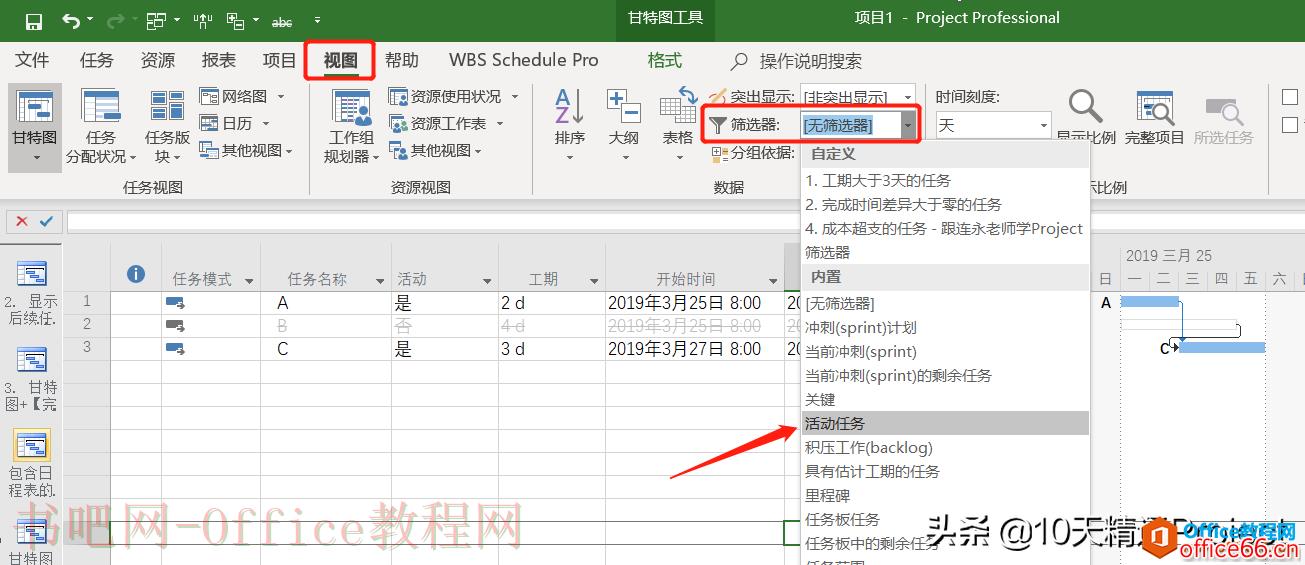This screenshot has height=565, width=1305.
Task: Open the Filter (筛选器) combo box arrow
Action: [907, 125]
